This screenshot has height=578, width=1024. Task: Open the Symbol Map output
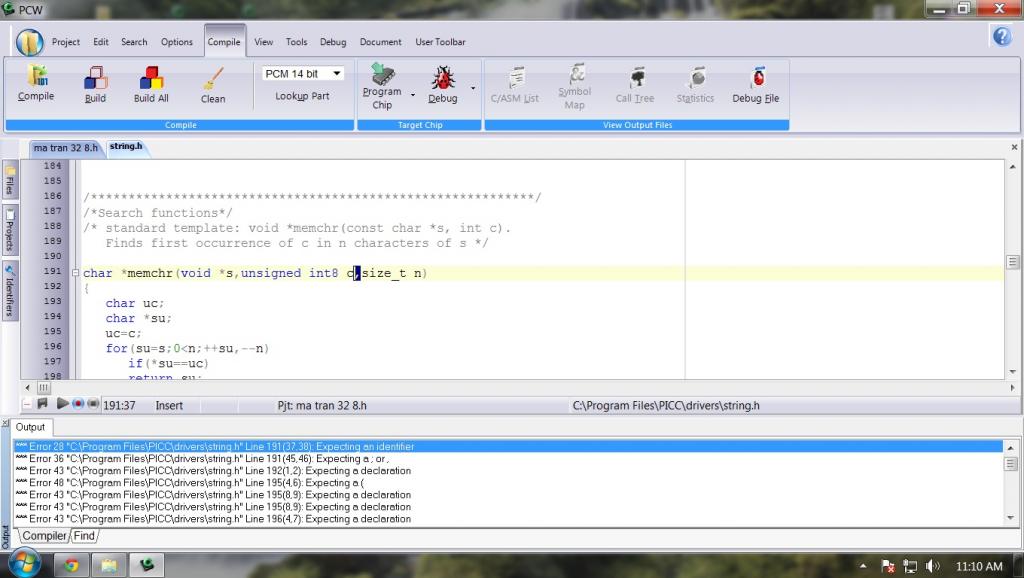575,86
